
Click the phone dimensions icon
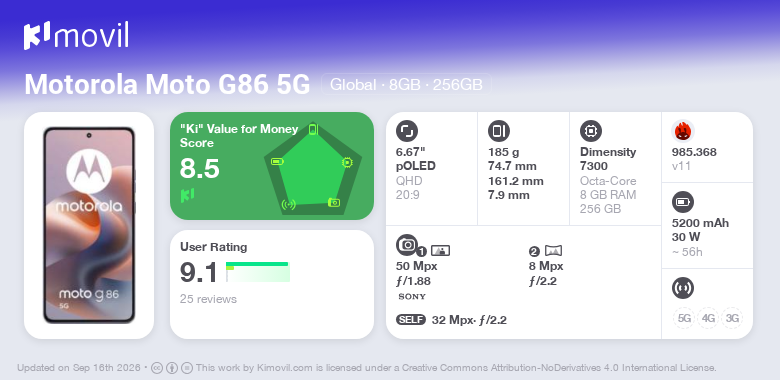[x=498, y=131]
